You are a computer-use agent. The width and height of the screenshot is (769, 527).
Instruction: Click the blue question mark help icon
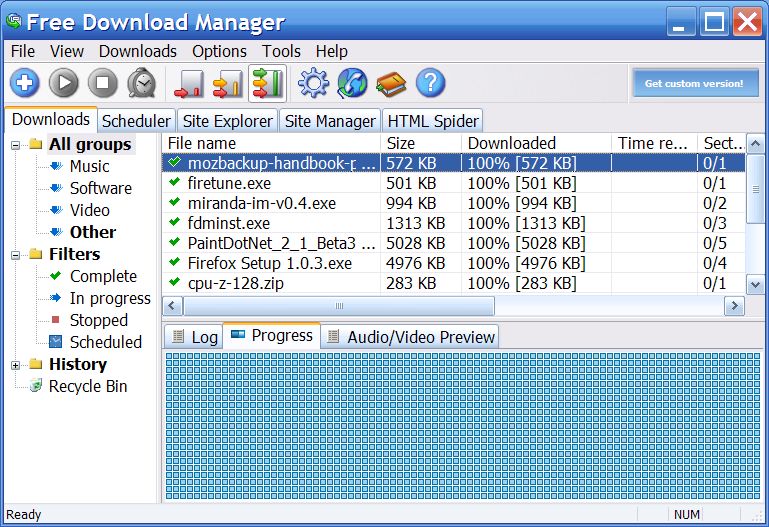click(x=431, y=83)
